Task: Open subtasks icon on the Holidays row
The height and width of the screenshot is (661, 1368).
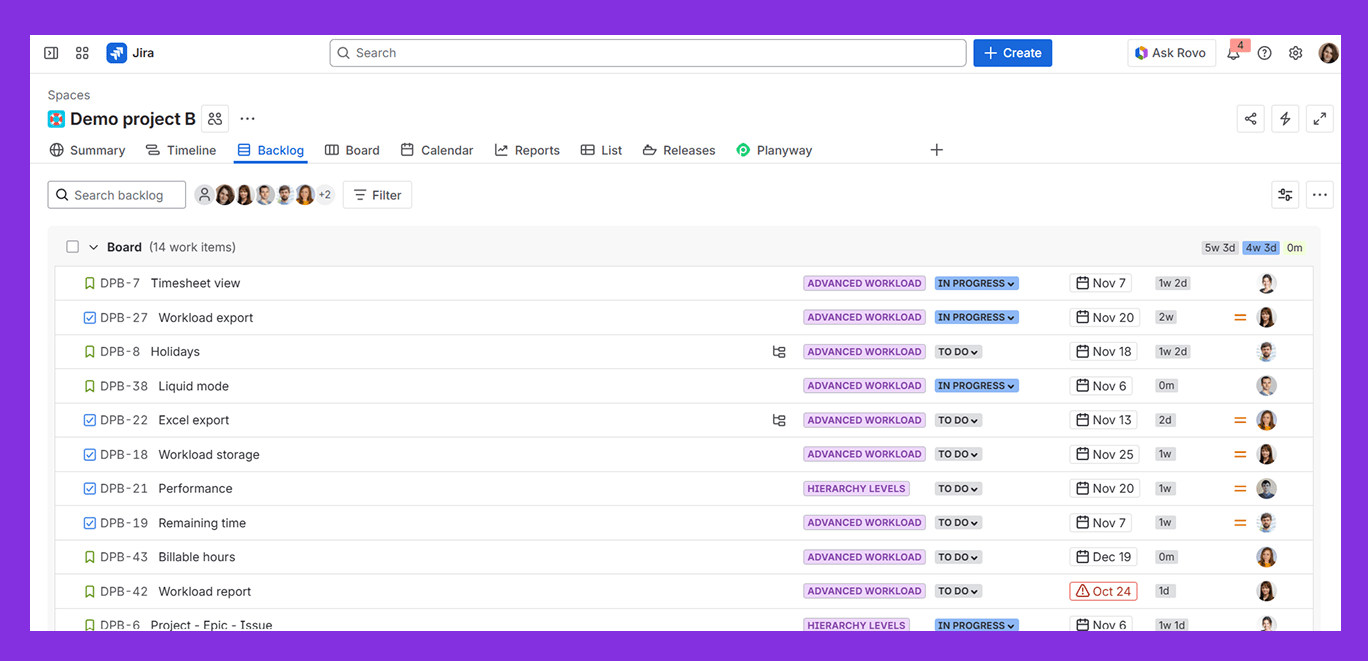Action: click(x=779, y=351)
